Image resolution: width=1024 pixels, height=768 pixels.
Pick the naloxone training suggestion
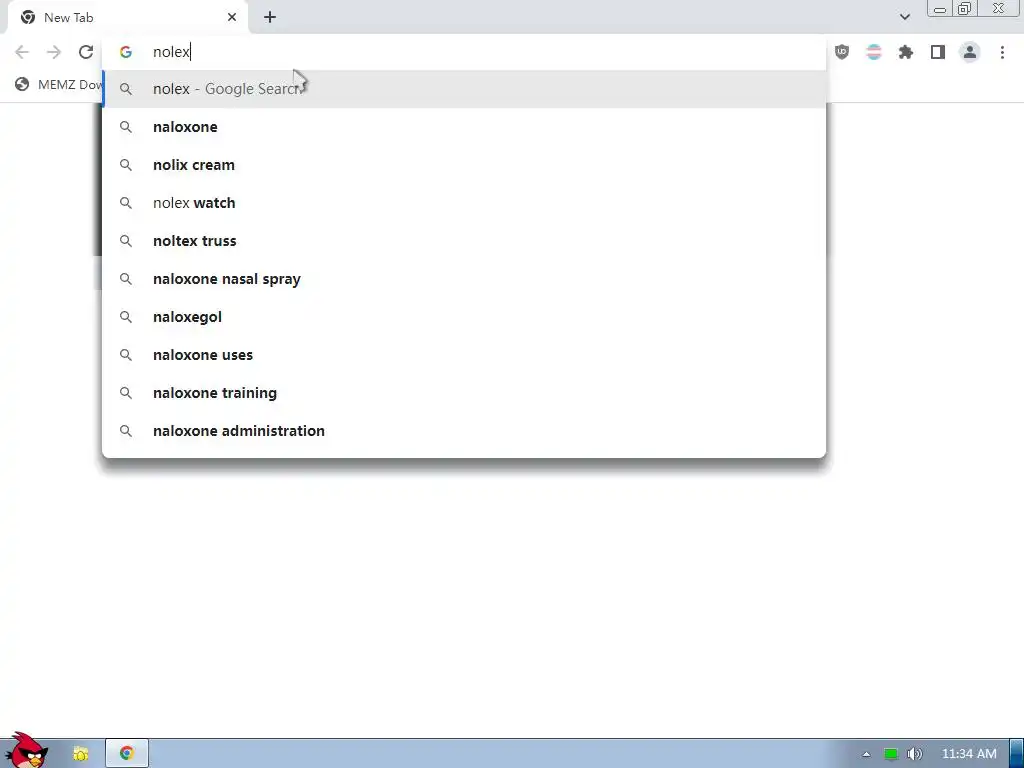(464, 392)
